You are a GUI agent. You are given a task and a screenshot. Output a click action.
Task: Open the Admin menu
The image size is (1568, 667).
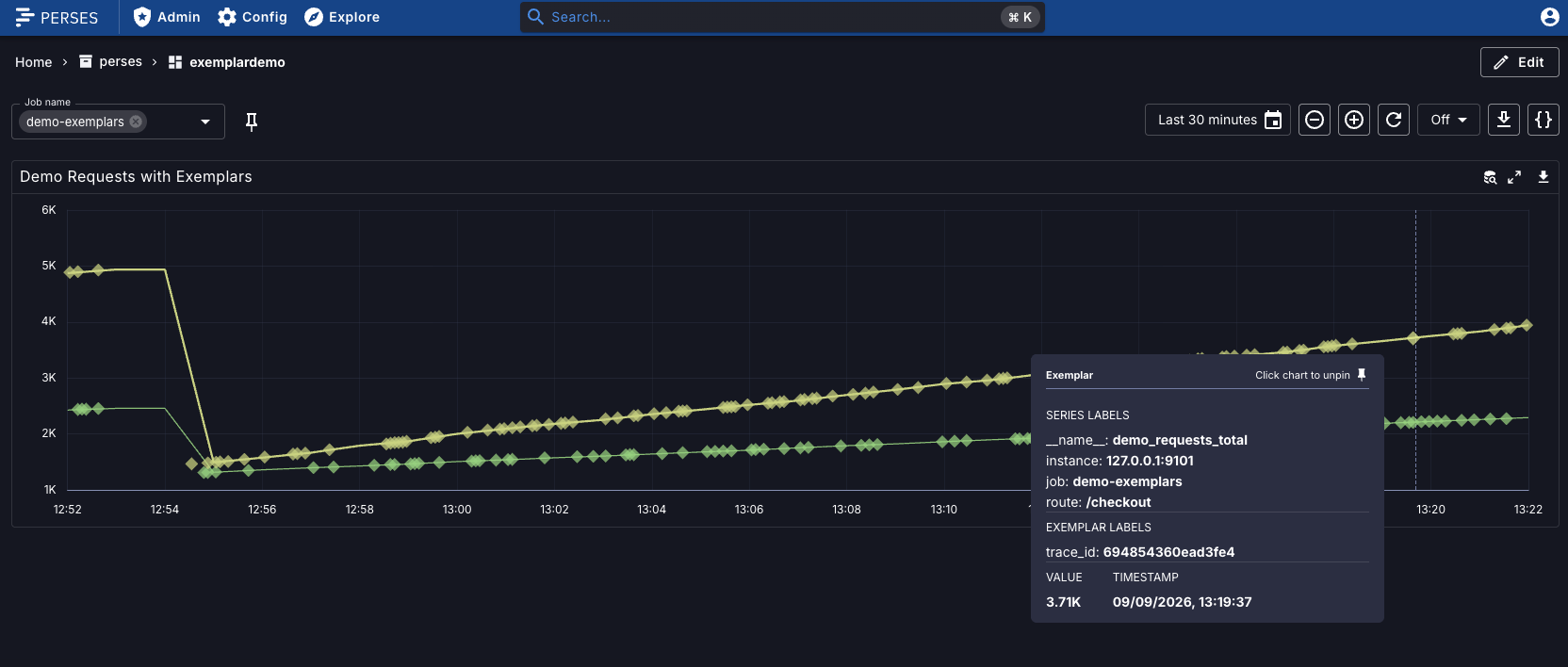click(167, 17)
